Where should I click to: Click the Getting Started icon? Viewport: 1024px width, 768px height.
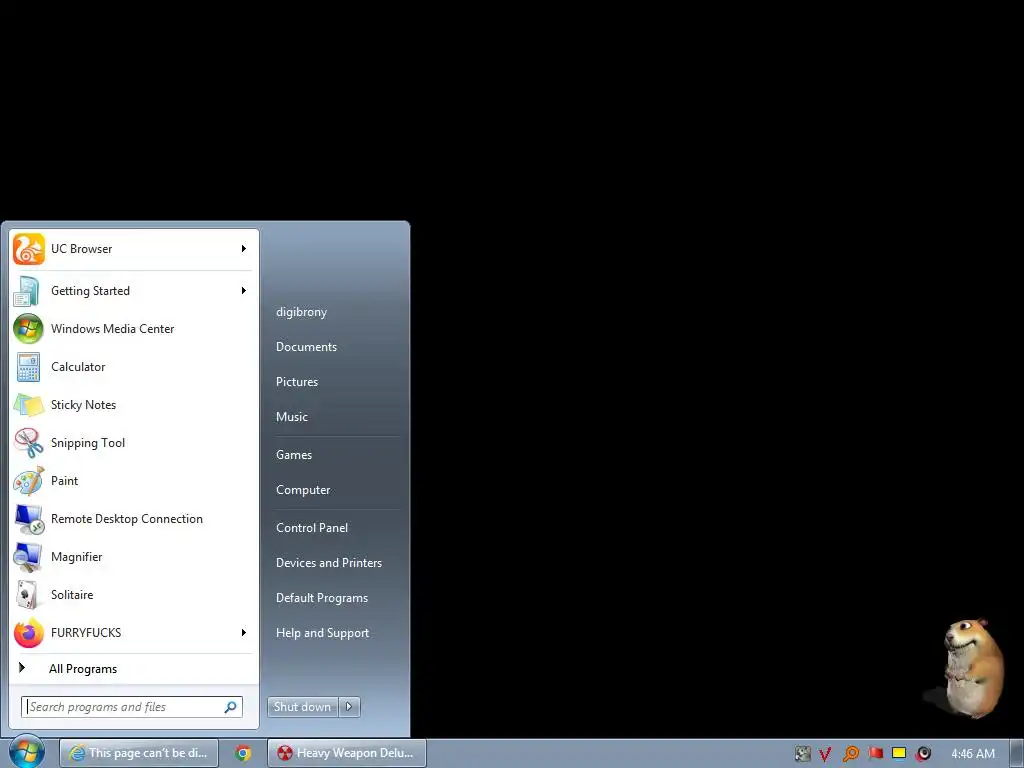coord(28,291)
